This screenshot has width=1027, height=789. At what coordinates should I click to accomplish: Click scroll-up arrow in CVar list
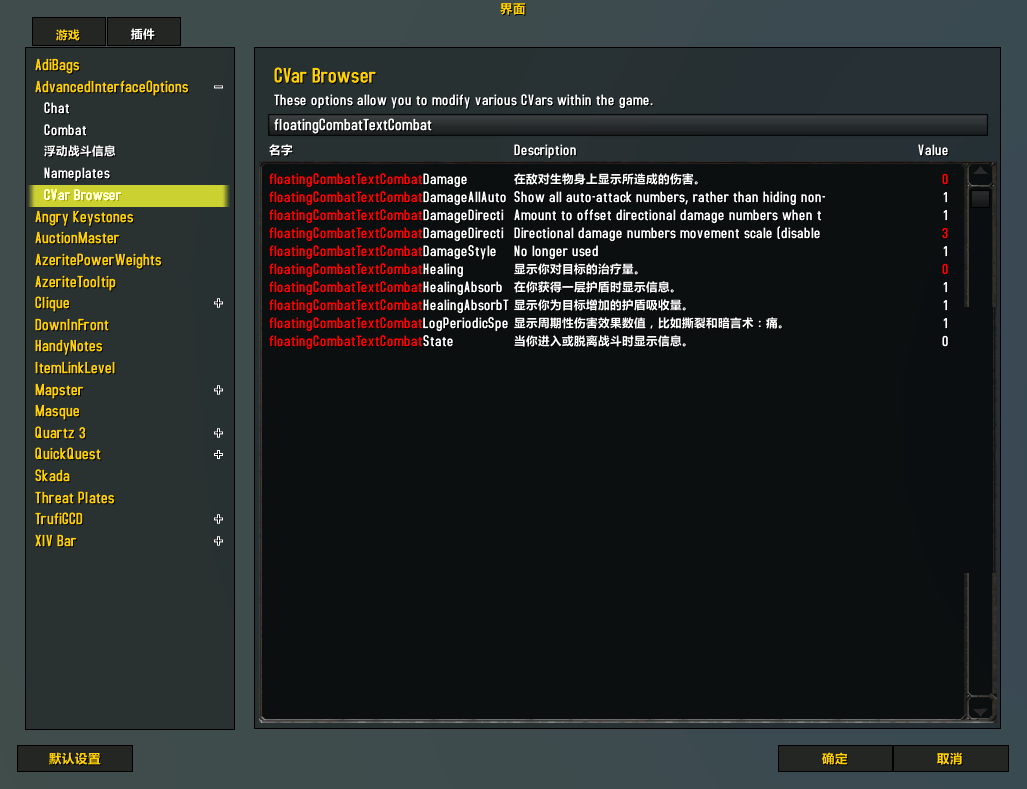(980, 175)
